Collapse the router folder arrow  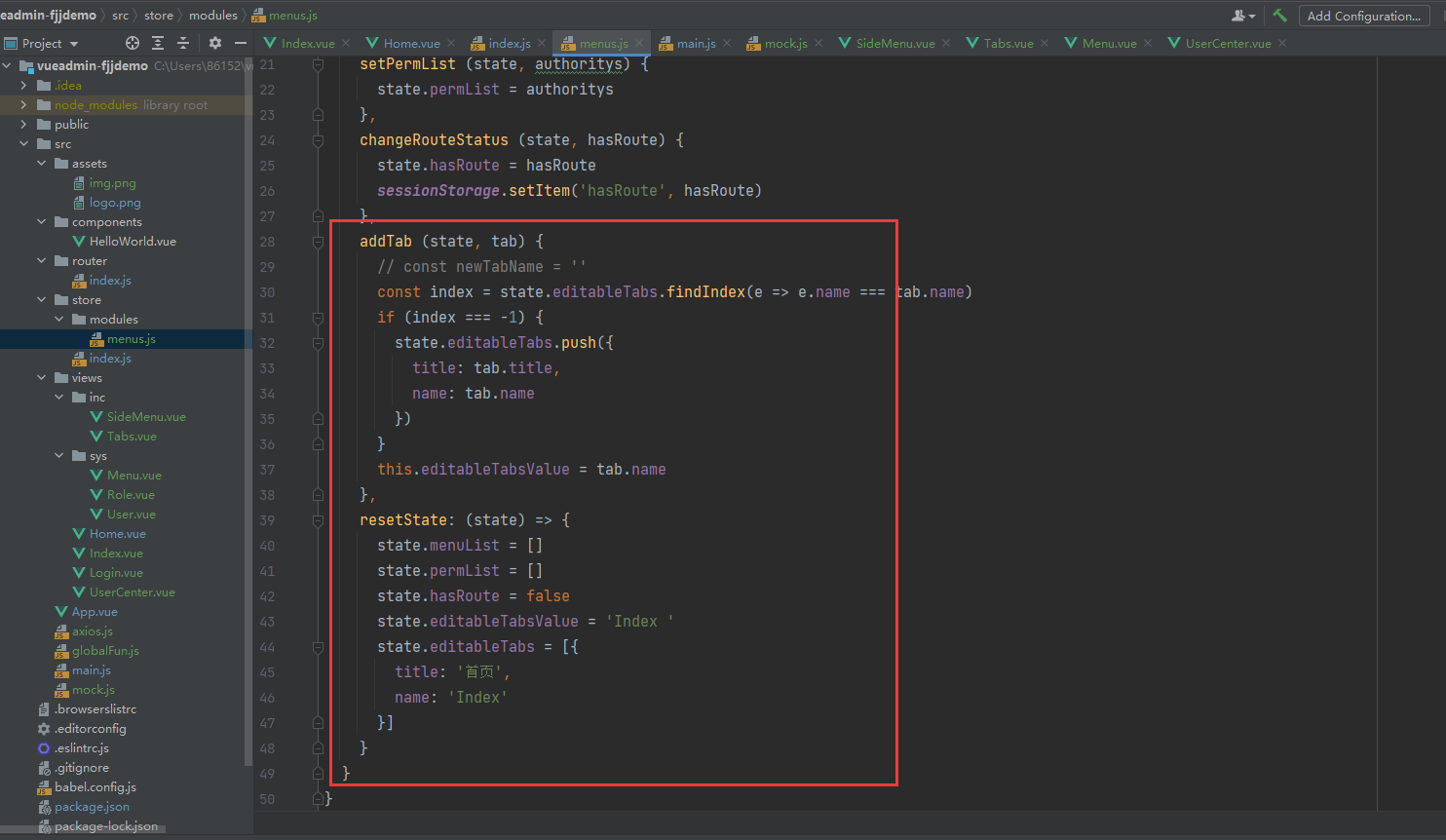[x=42, y=261]
